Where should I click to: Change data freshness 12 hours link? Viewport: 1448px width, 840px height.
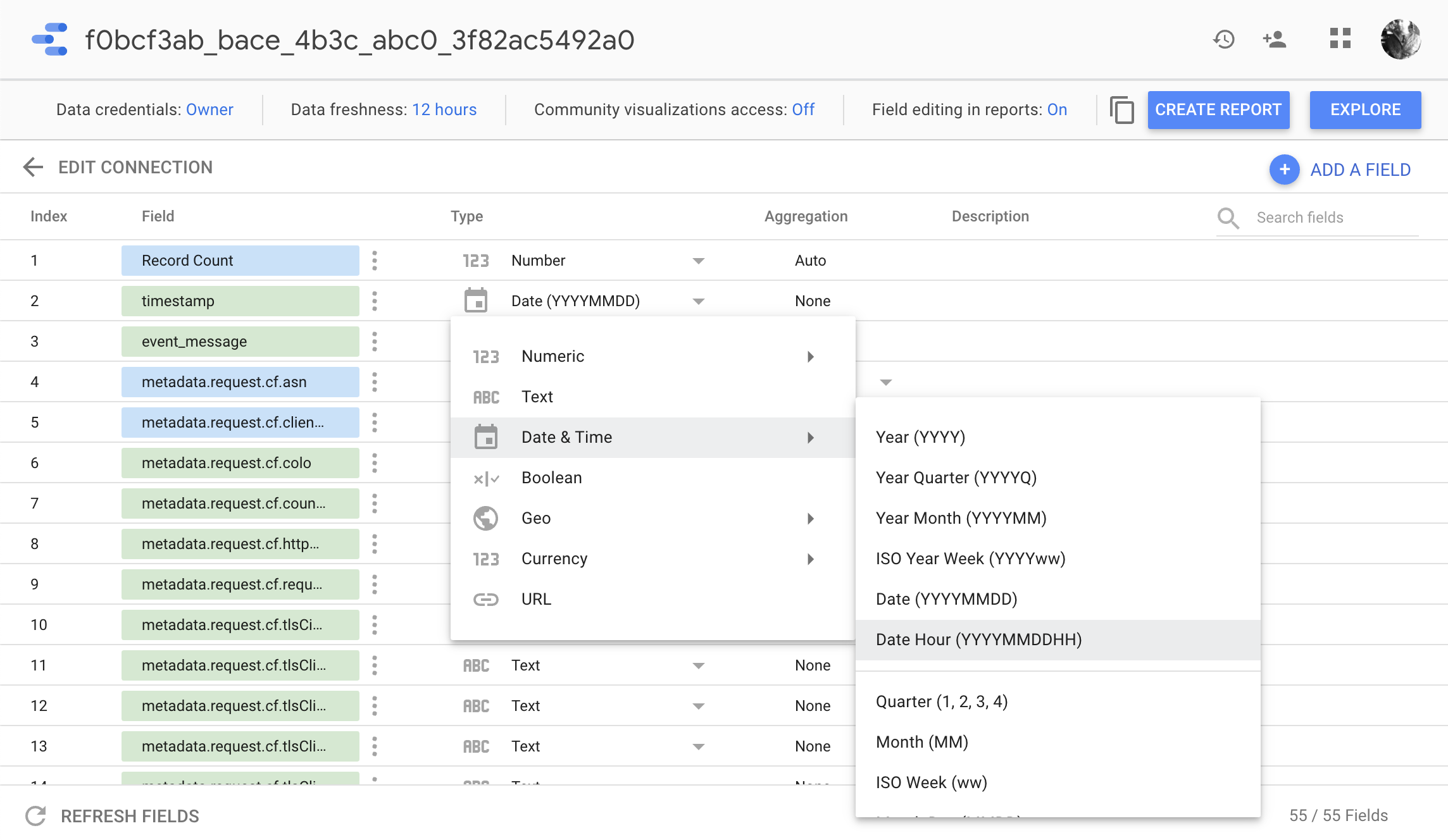tap(444, 109)
